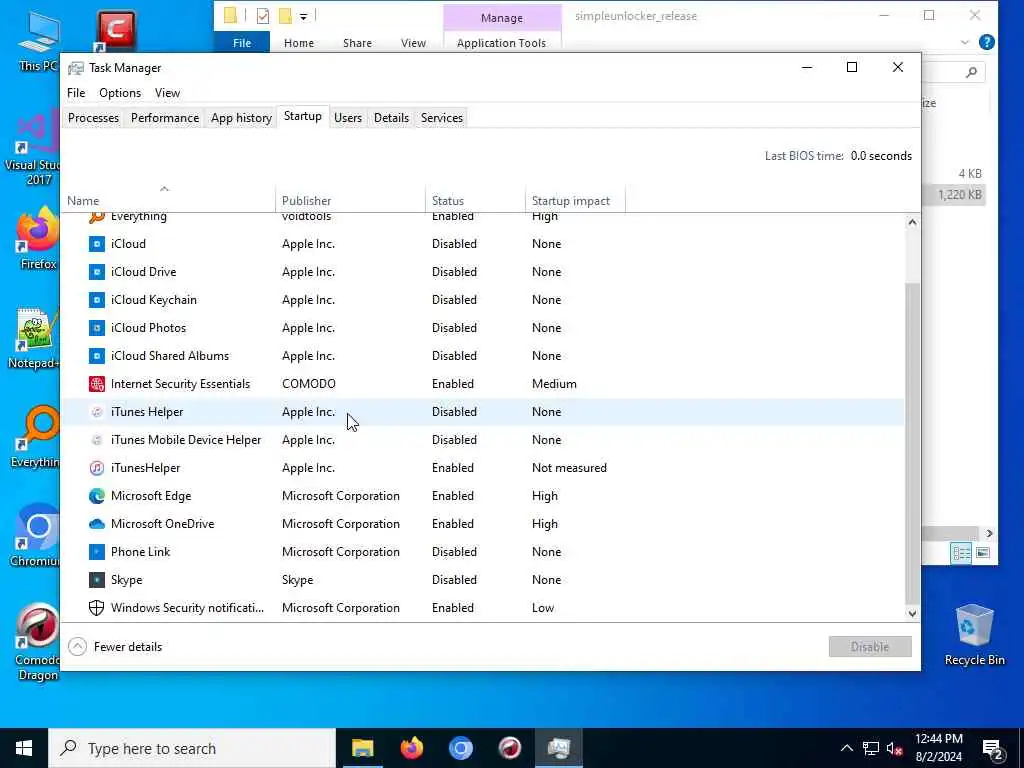Expand the Explorer ribbon chevron

point(965,42)
